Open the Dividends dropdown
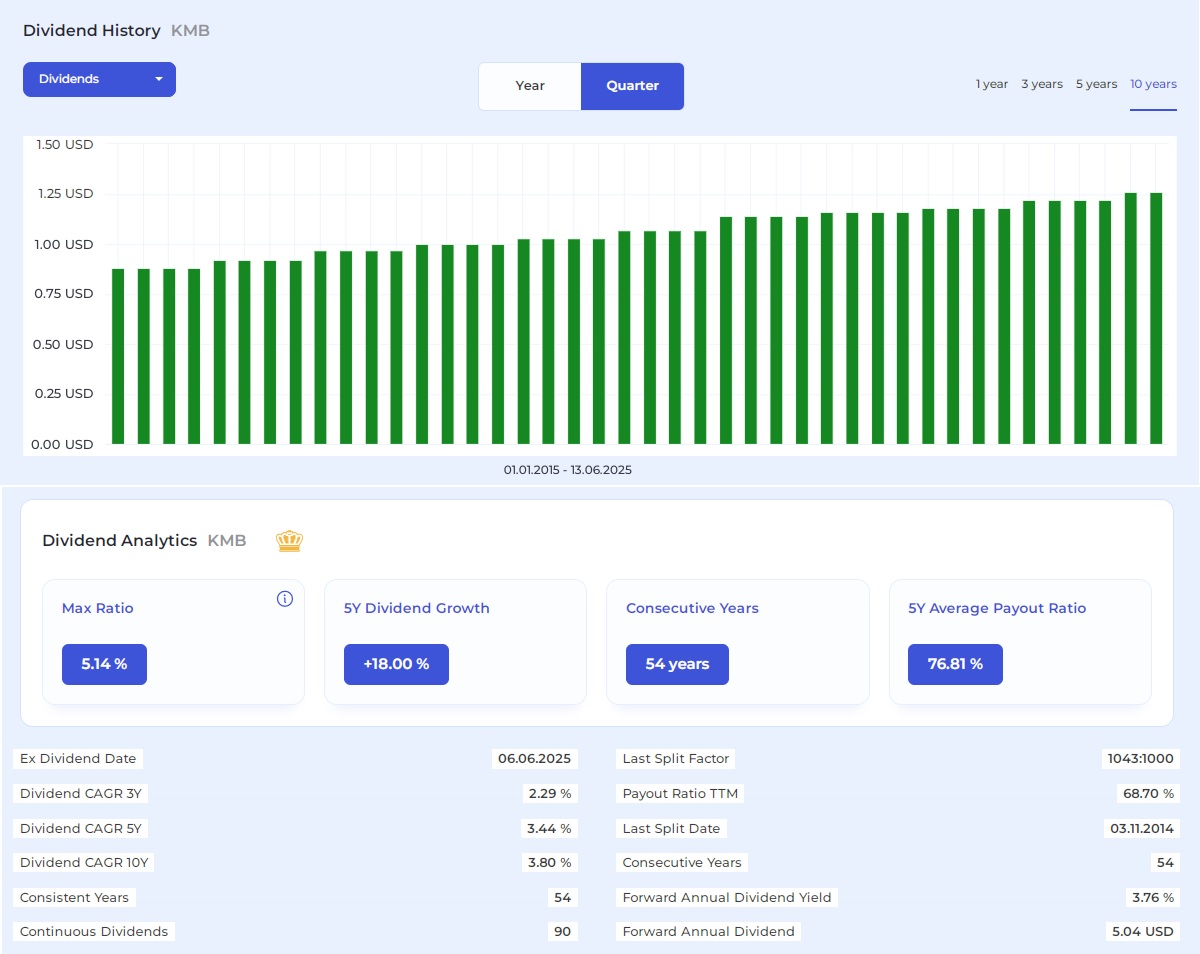Image resolution: width=1200 pixels, height=954 pixels. pos(99,79)
